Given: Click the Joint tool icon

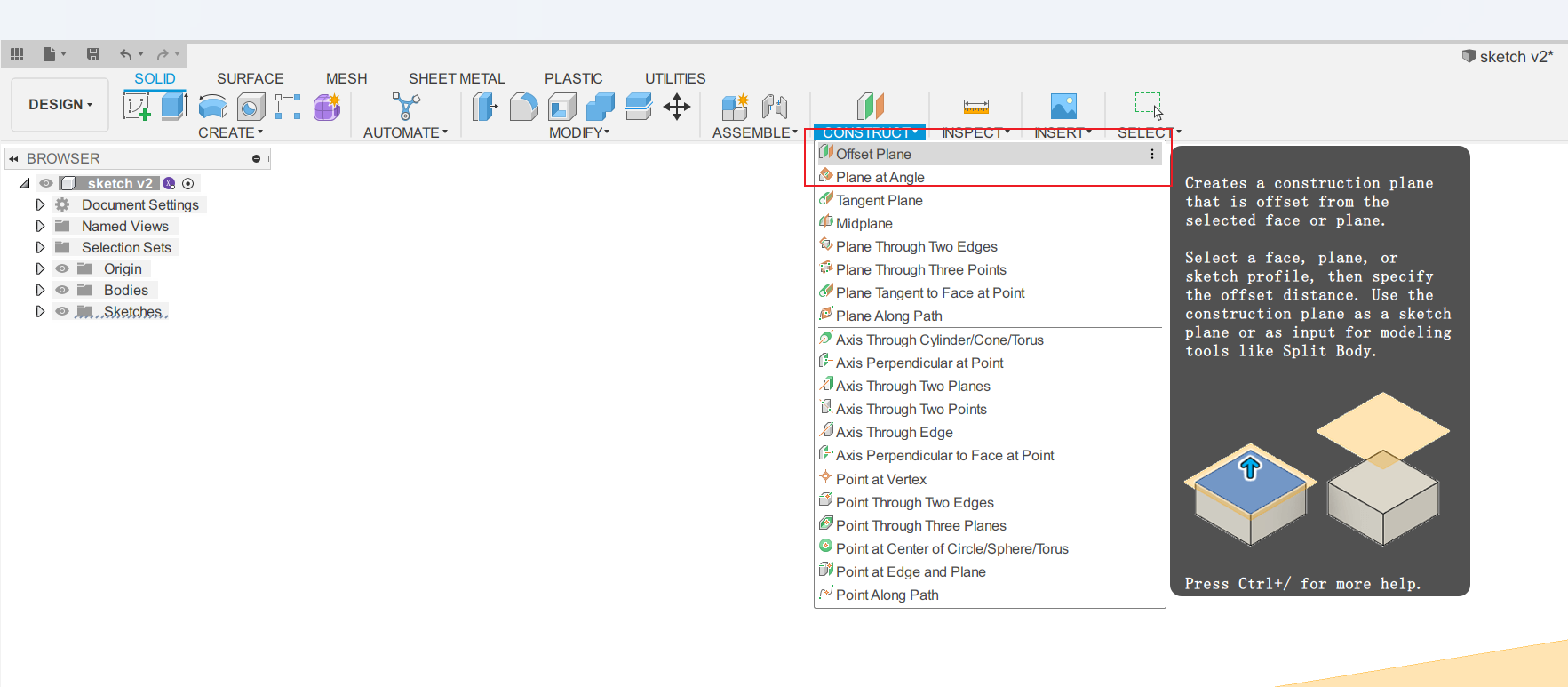Looking at the screenshot, I should tap(775, 107).
